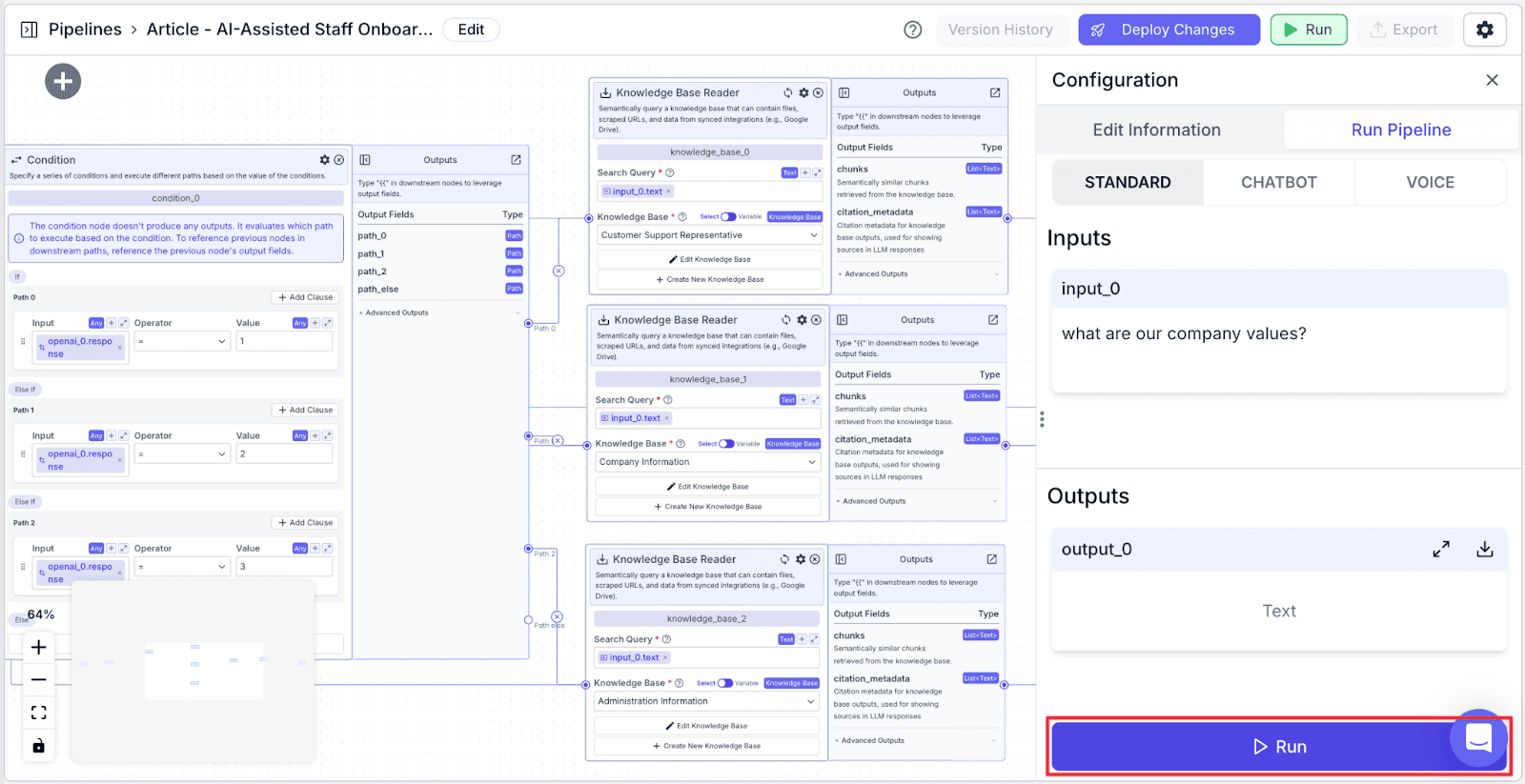The width and height of the screenshot is (1525, 784).
Task: Open Path 0 operator dropdown
Action: point(182,341)
